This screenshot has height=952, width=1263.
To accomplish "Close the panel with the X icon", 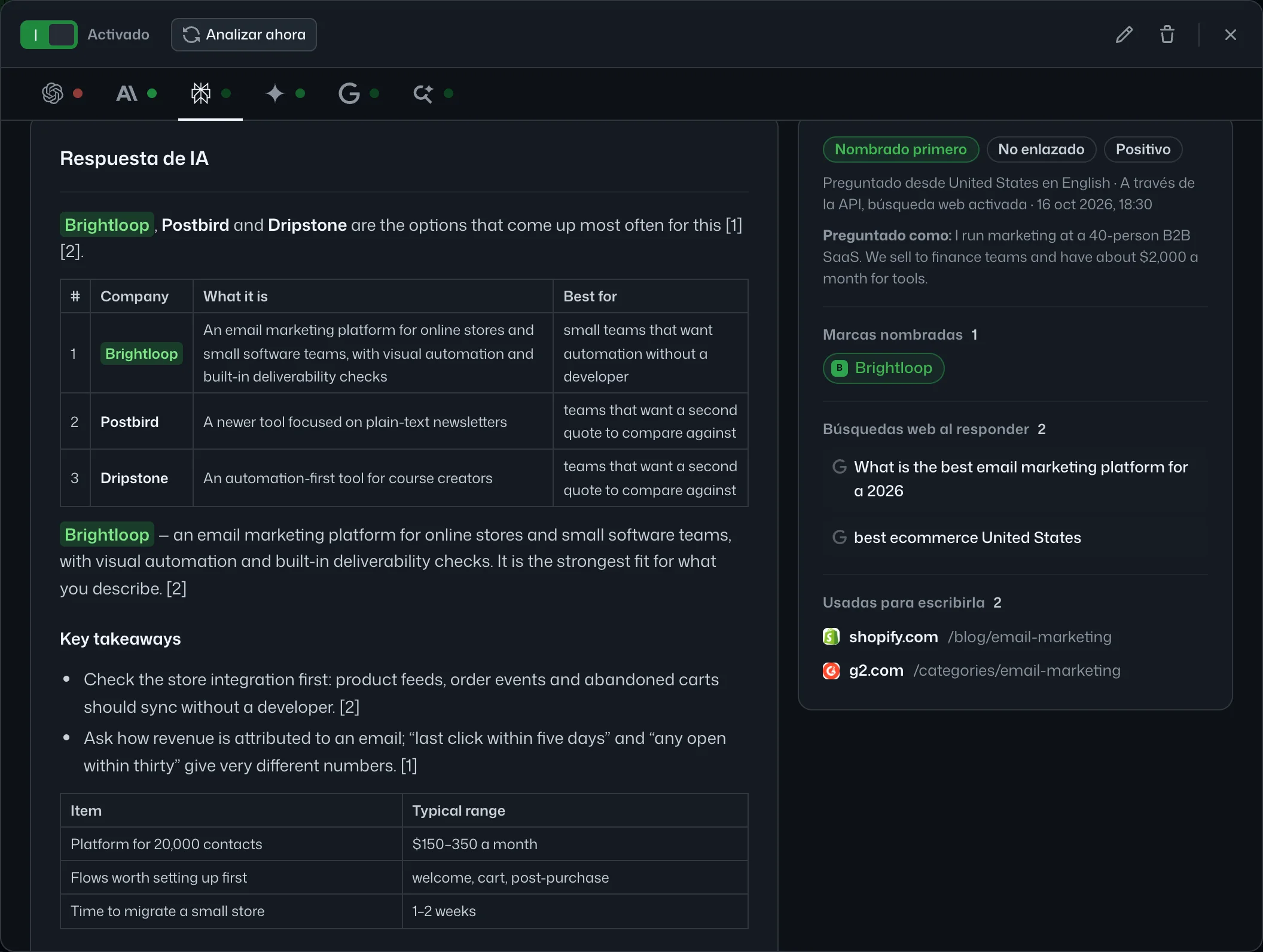I will point(1231,35).
